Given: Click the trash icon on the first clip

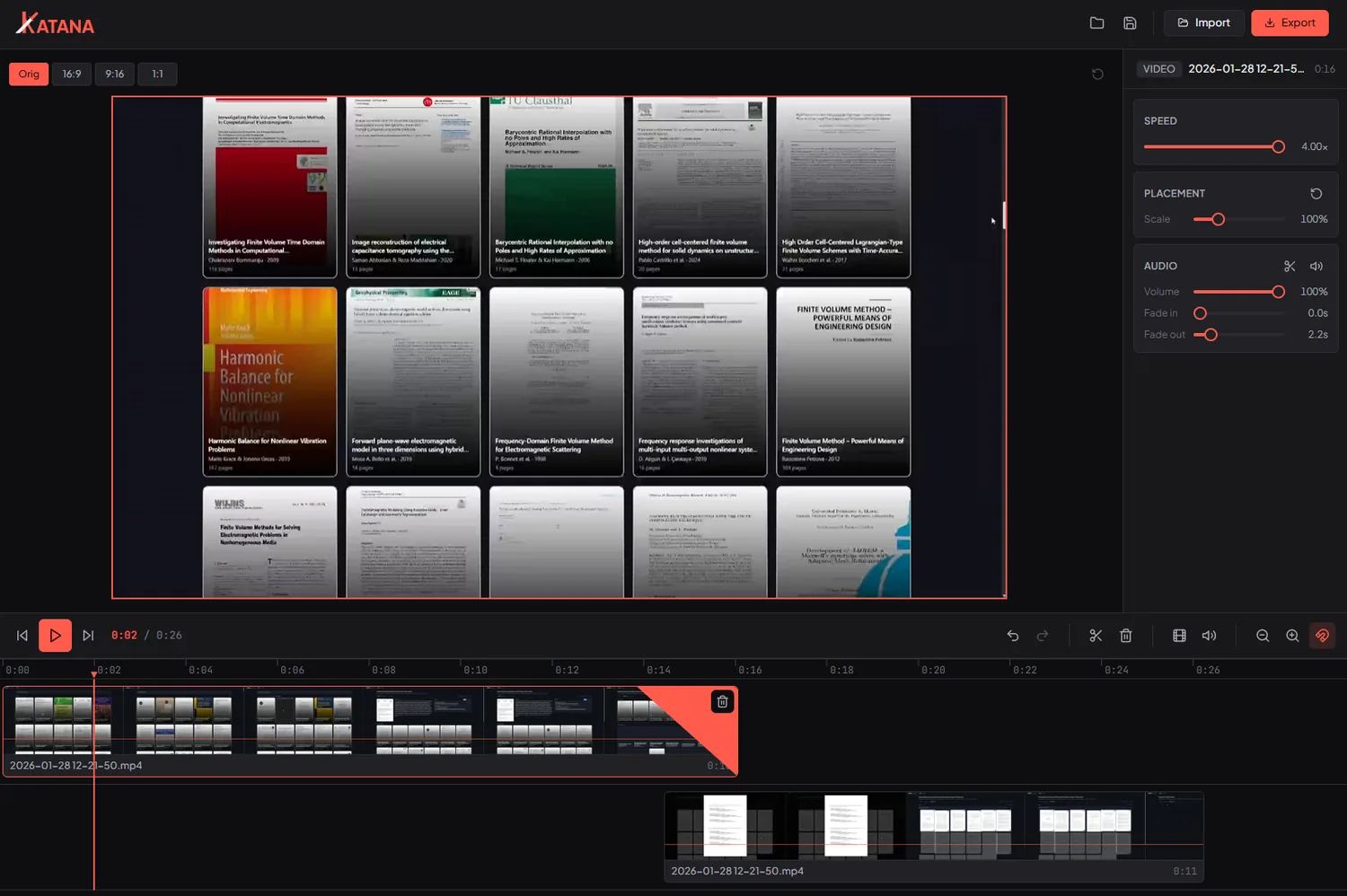Looking at the screenshot, I should tap(722, 702).
